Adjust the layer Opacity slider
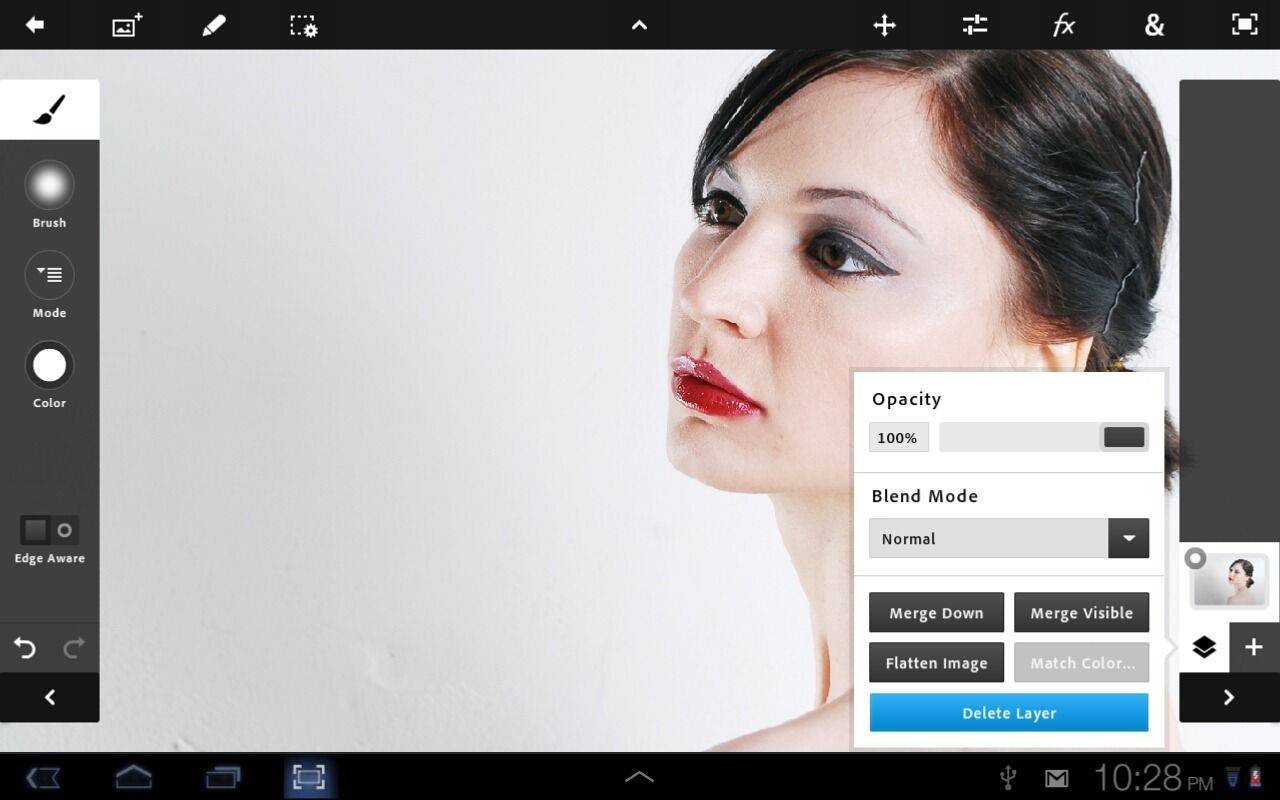The height and width of the screenshot is (800, 1280). tap(1124, 437)
